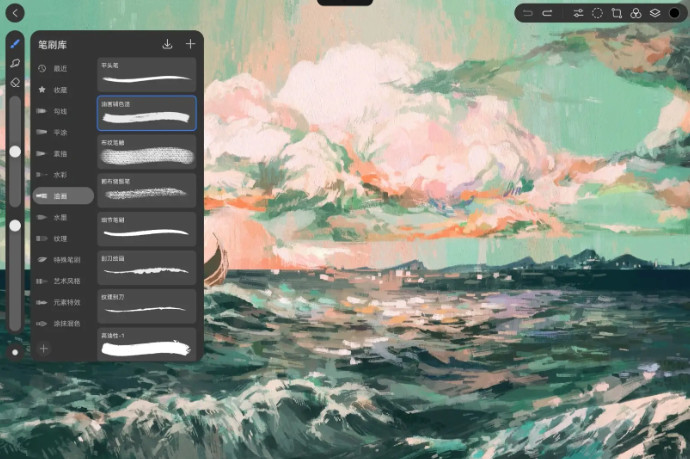690x459 pixels.
Task: Select the brush tool in left sidebar
Action: (15, 44)
